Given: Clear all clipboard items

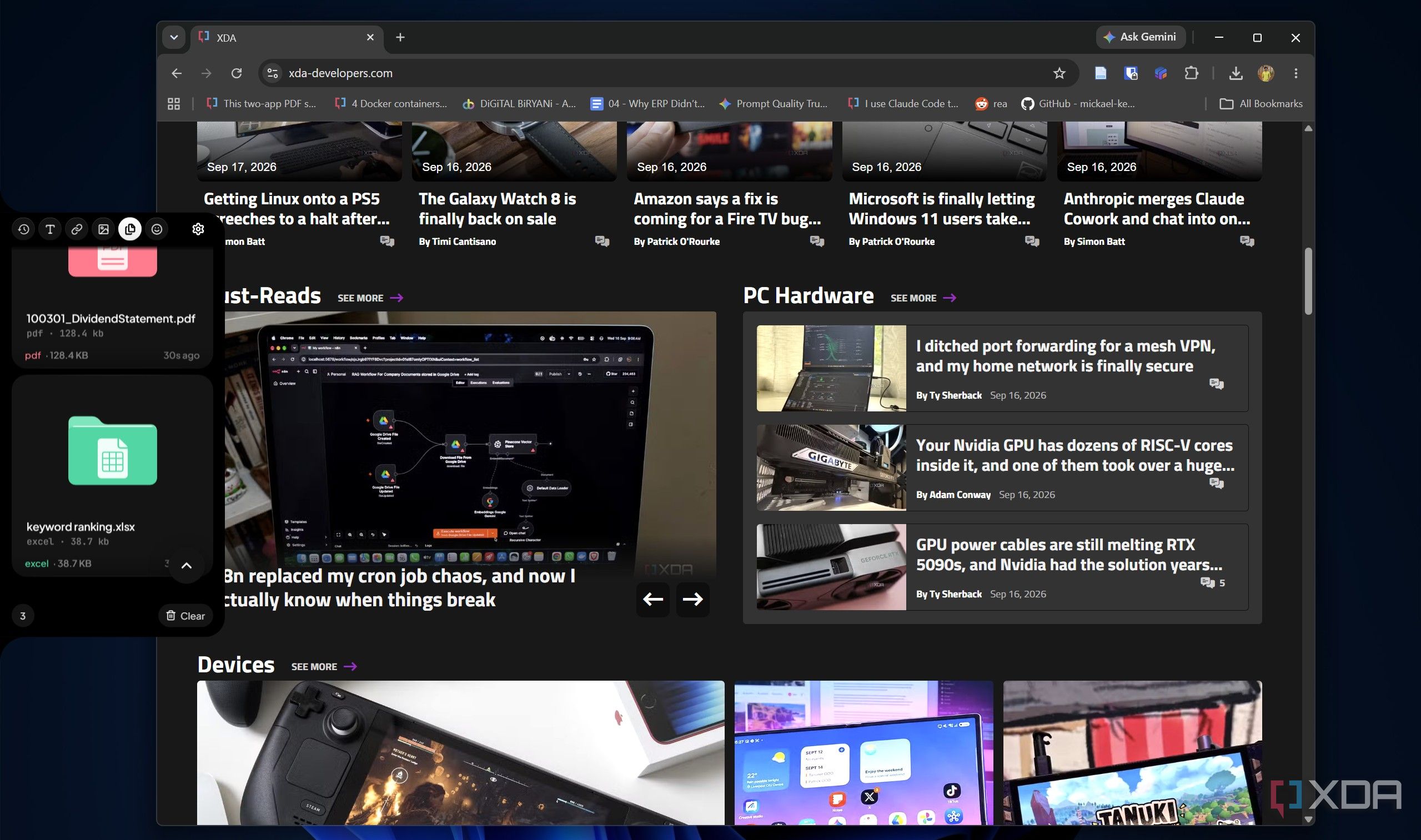Looking at the screenshot, I should click(x=185, y=616).
